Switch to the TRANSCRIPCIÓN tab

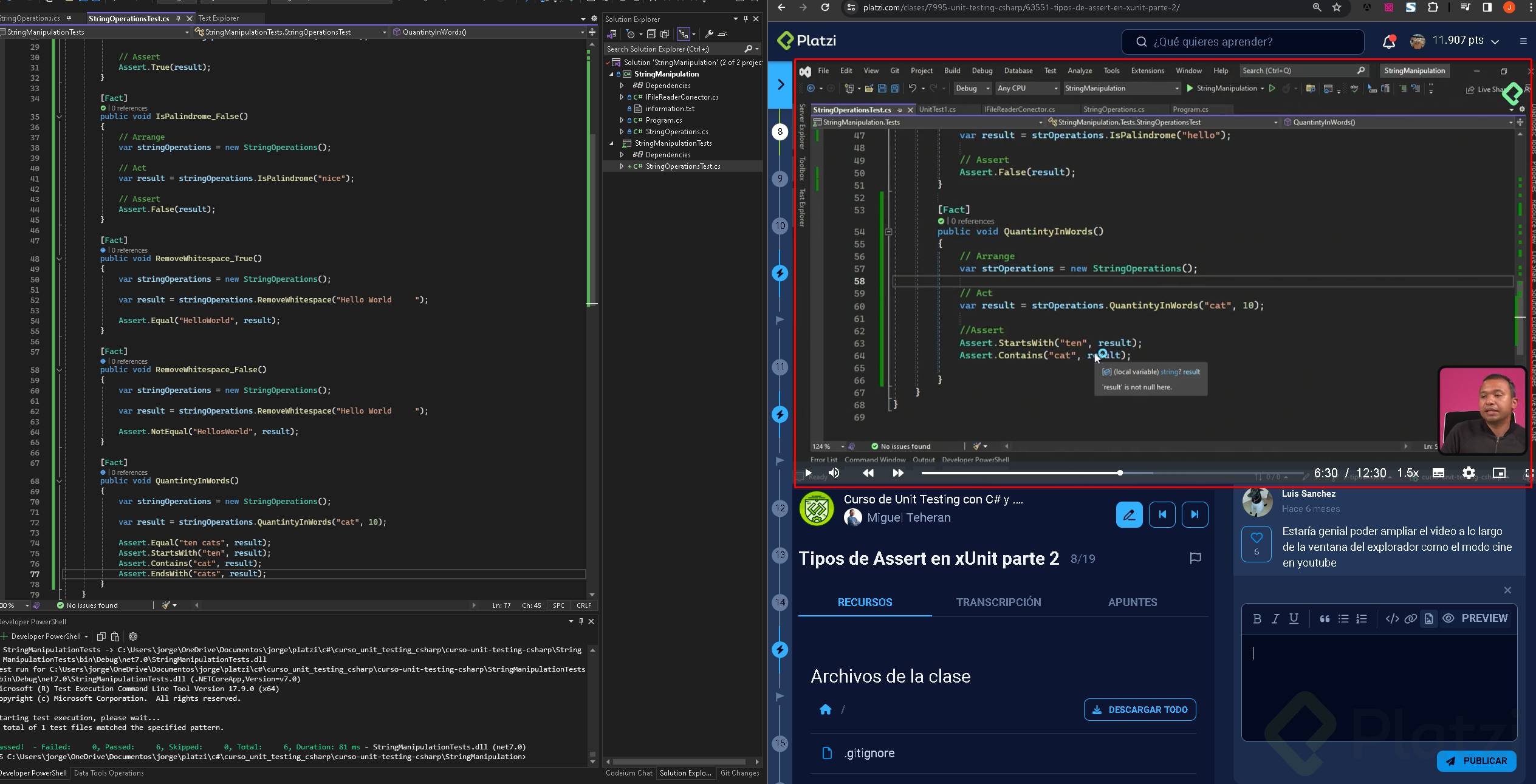point(998,602)
